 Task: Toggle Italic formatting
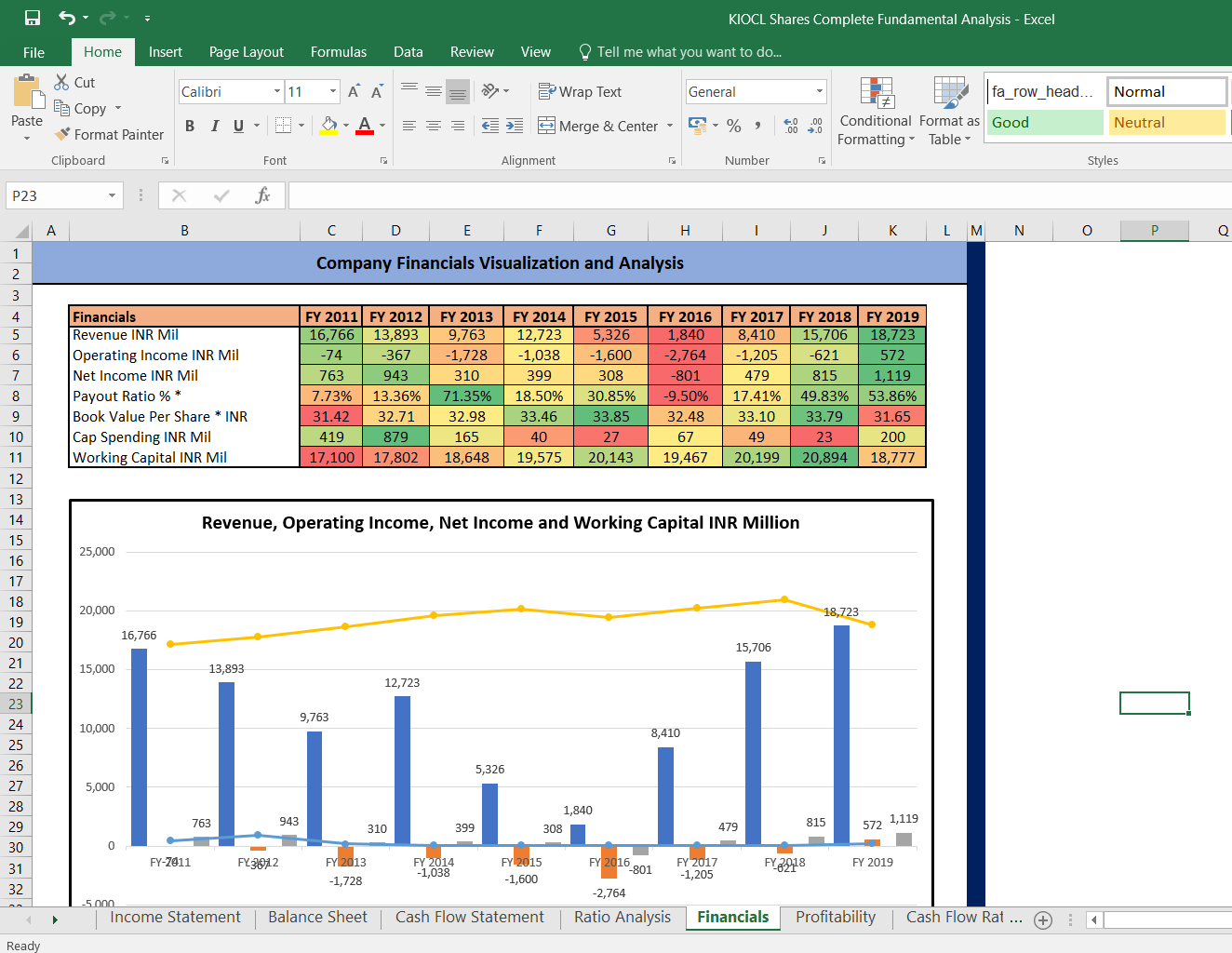[214, 126]
